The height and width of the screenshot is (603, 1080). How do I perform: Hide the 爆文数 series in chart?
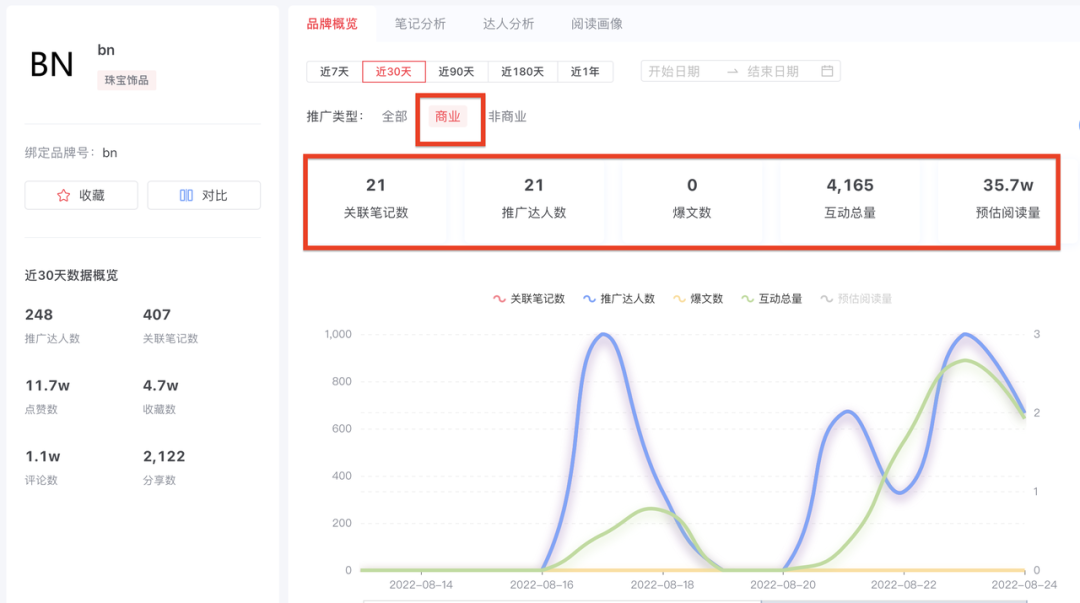coord(698,298)
